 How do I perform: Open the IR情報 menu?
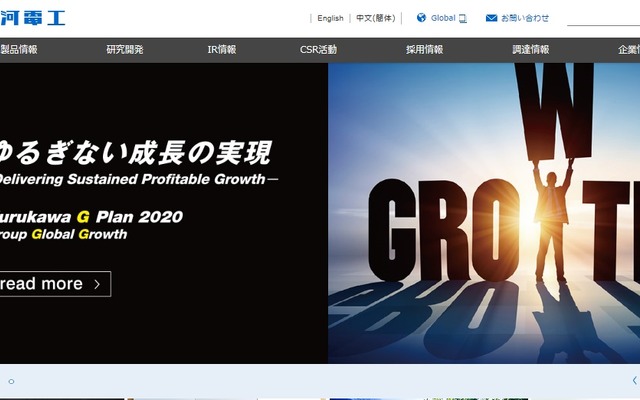coord(222,50)
